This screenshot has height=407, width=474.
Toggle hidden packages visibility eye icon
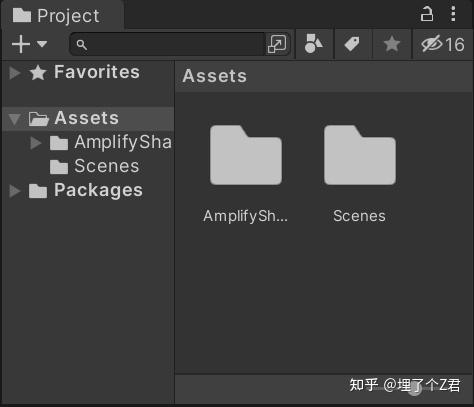(443, 44)
